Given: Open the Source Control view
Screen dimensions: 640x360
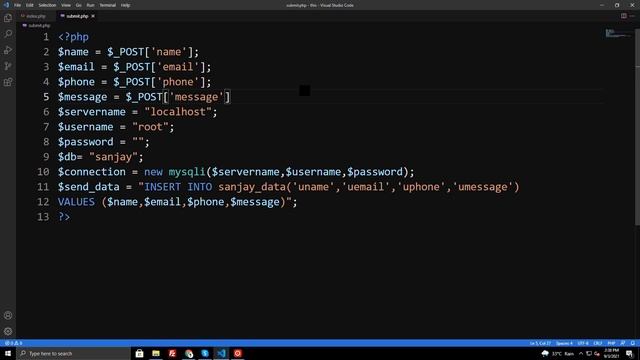Looking at the screenshot, I should click(x=8, y=66).
